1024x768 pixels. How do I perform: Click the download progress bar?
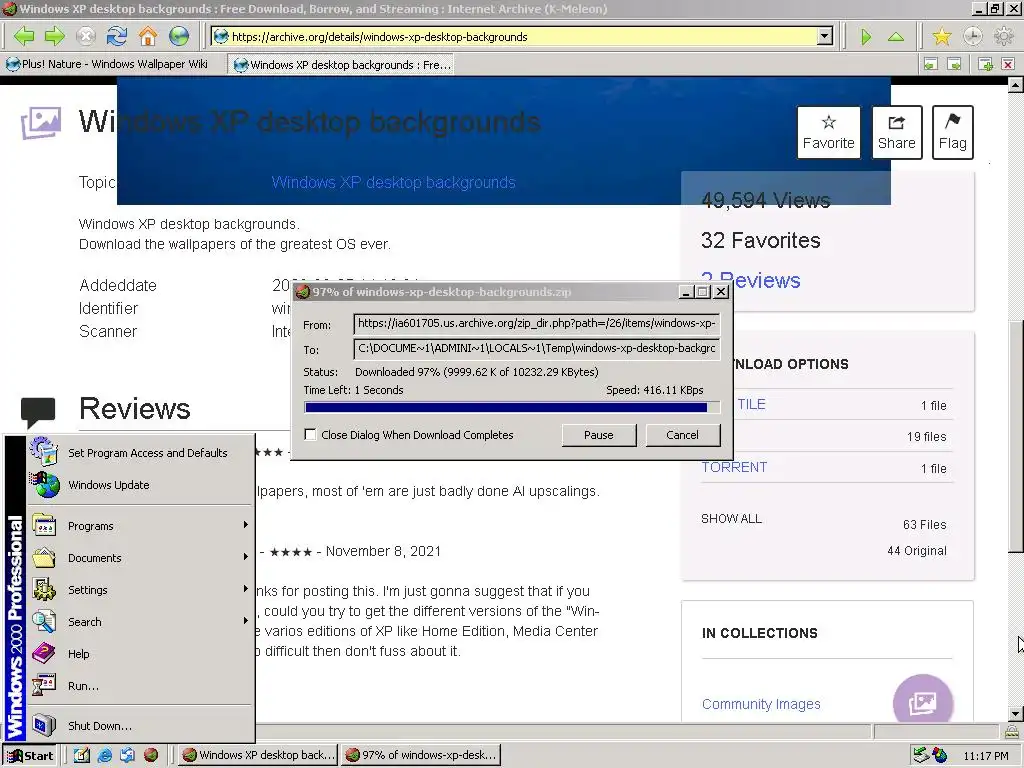pyautogui.click(x=512, y=408)
